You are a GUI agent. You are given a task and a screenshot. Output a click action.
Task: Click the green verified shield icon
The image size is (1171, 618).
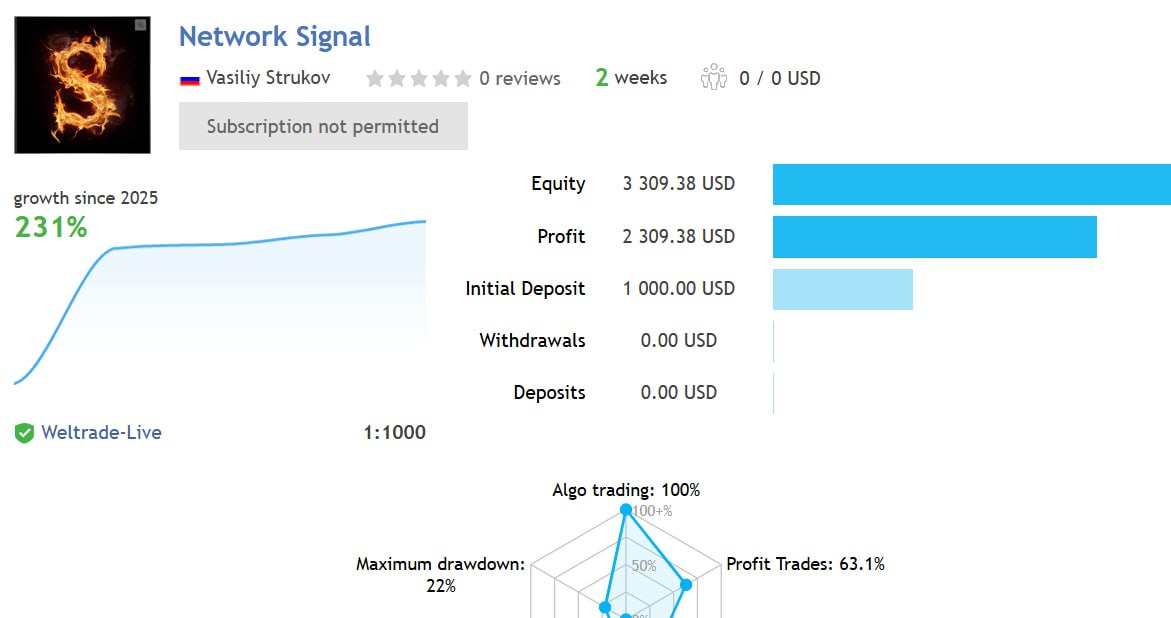[x=24, y=433]
